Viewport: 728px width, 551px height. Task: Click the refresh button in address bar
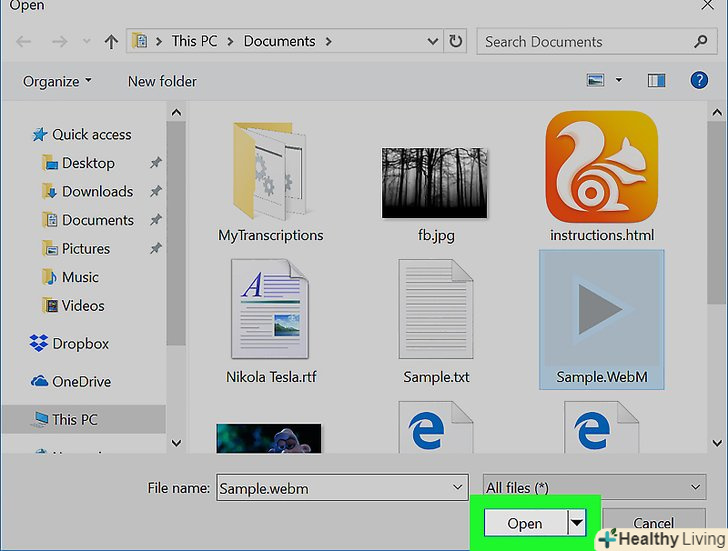coord(456,42)
